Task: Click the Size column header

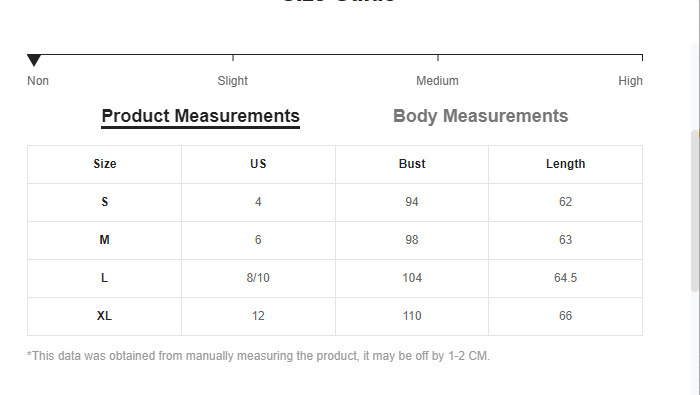Action: click(x=104, y=164)
